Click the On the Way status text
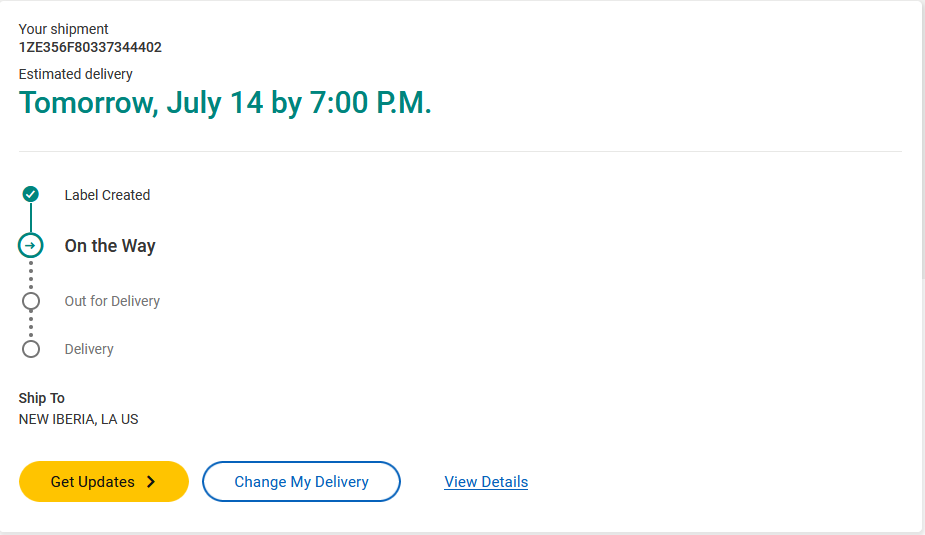This screenshot has width=925, height=535. pos(110,246)
